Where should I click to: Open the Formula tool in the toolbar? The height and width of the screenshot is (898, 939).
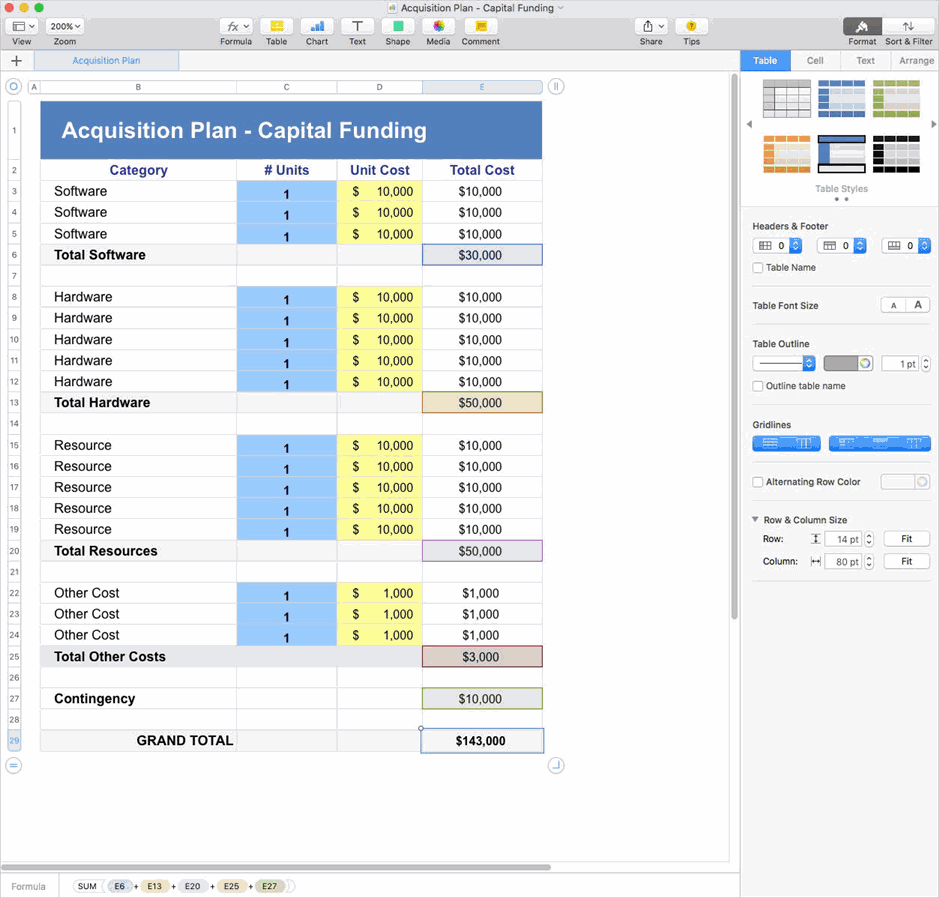coord(236,27)
